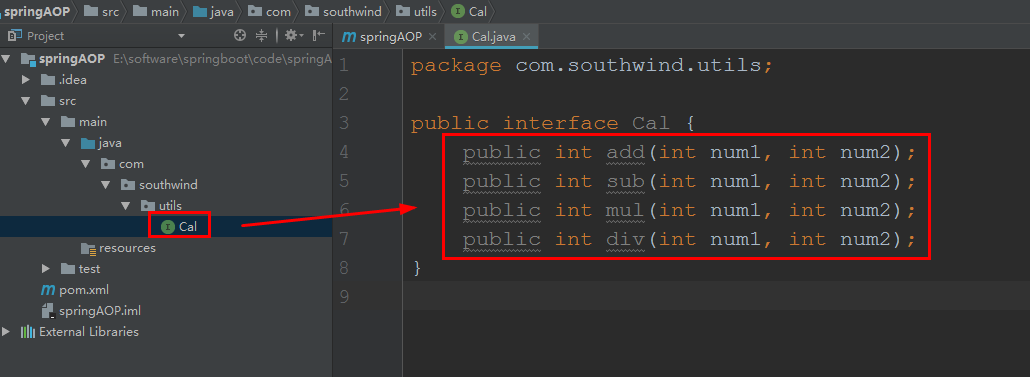Click the hide Project panel icon
This screenshot has height=377, width=1030.
[319, 35]
